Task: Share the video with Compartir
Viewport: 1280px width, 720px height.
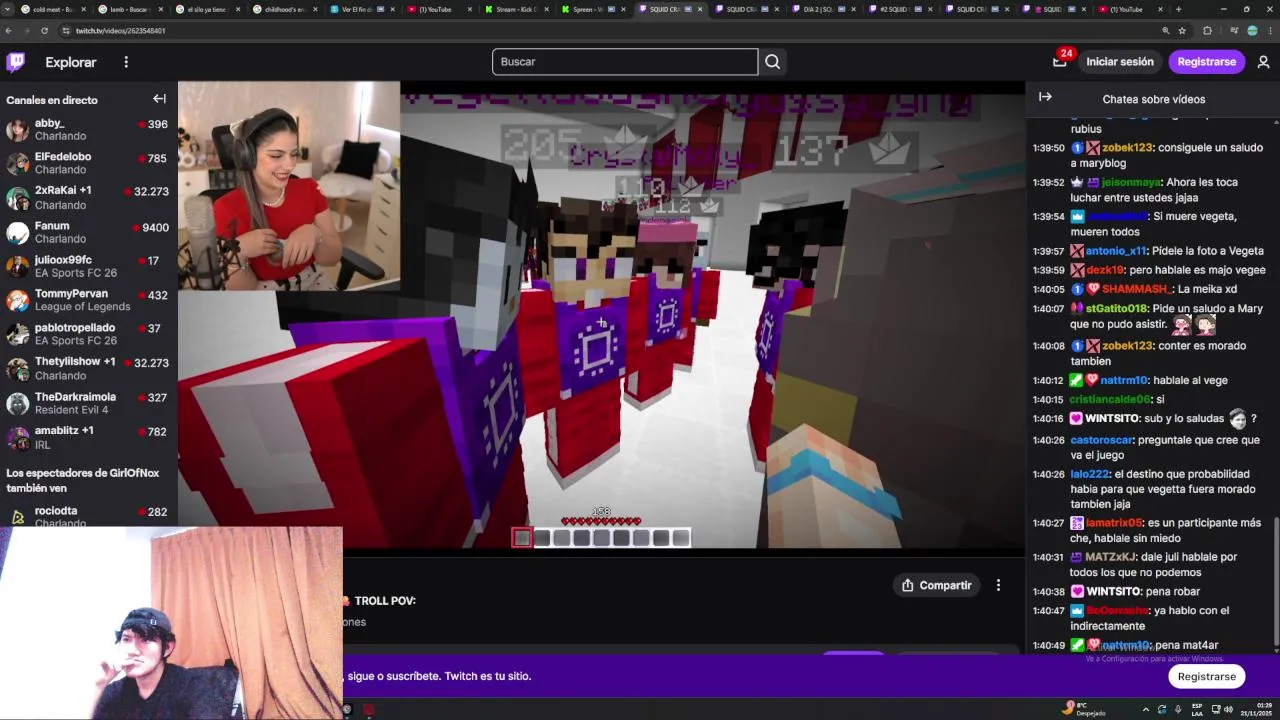Action: coord(936,585)
